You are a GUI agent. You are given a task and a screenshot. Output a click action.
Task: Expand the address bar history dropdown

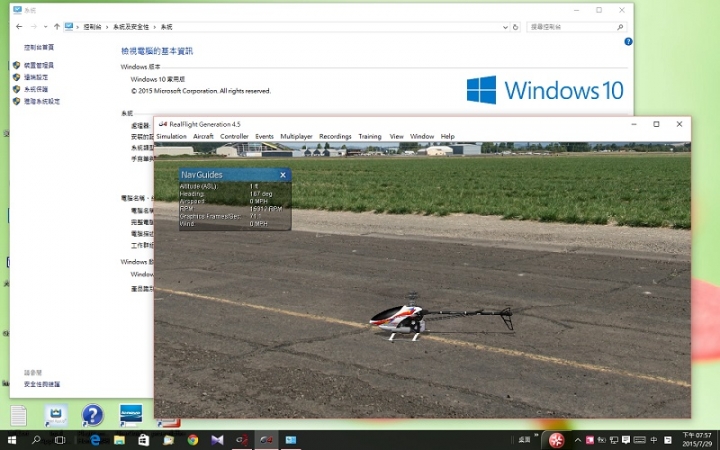coord(505,27)
